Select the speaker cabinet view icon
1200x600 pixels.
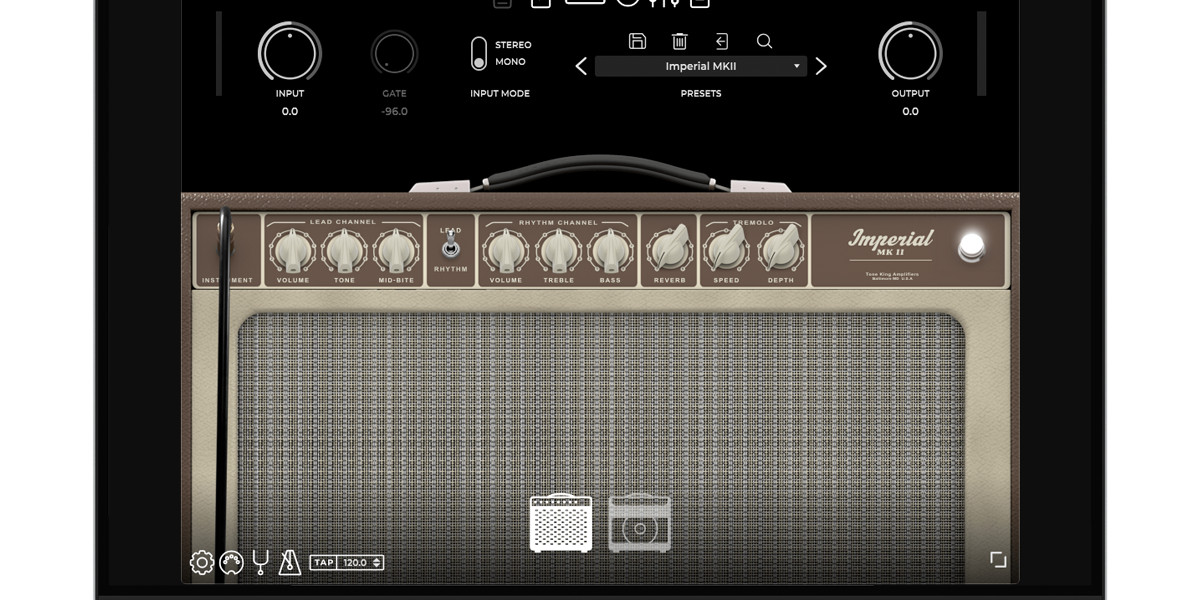(640, 523)
